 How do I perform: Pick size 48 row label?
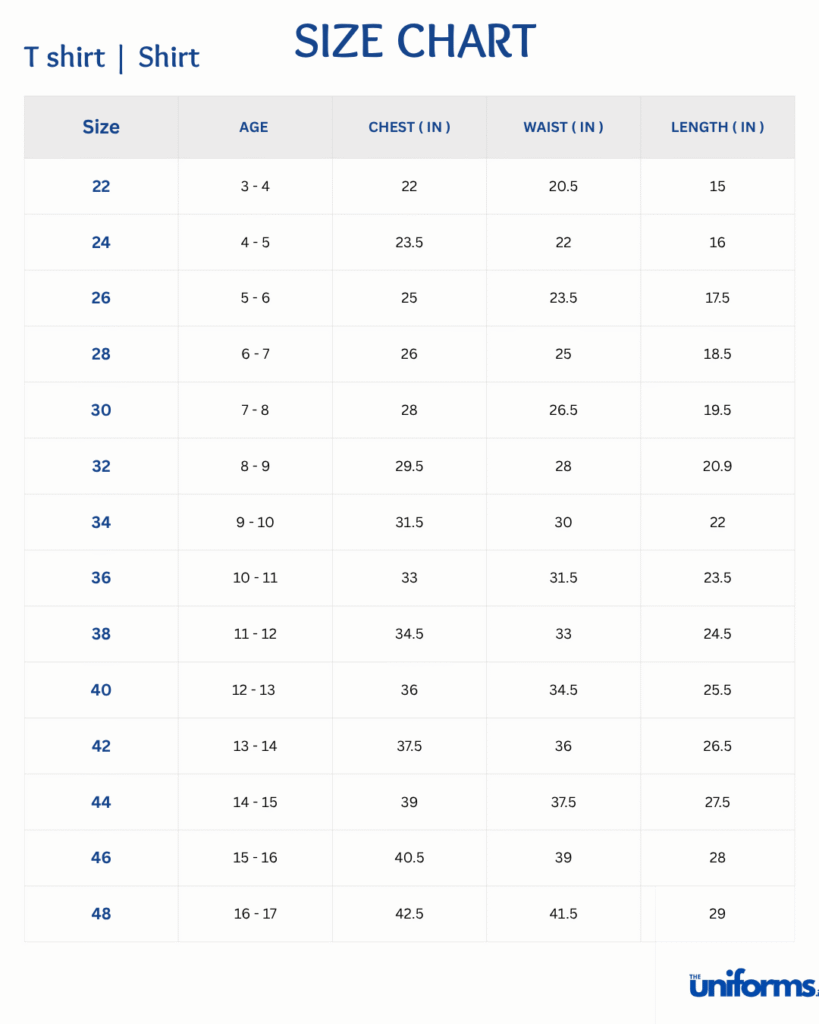pos(101,914)
